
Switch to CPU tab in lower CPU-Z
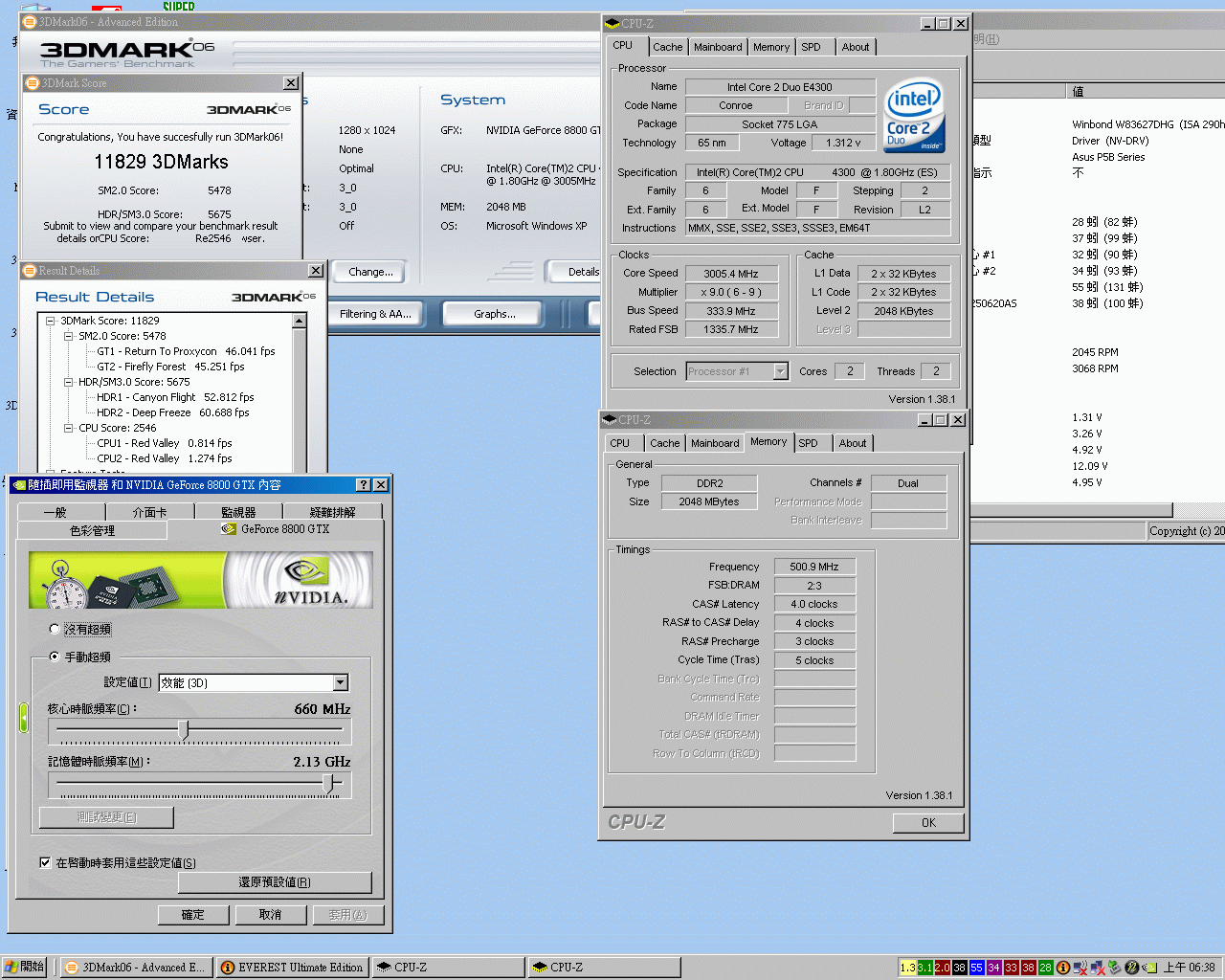point(620,443)
